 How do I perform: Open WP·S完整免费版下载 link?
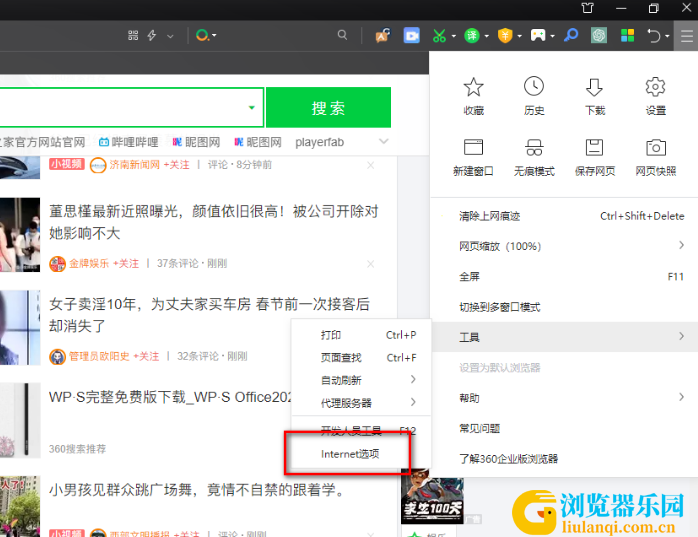tap(170, 397)
